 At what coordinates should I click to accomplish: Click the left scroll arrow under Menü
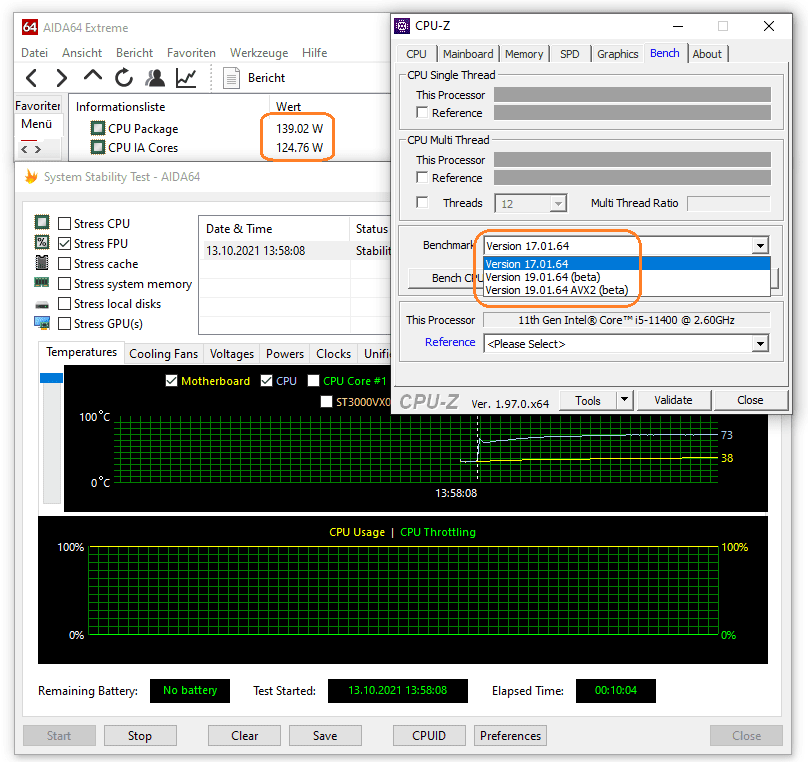24,150
